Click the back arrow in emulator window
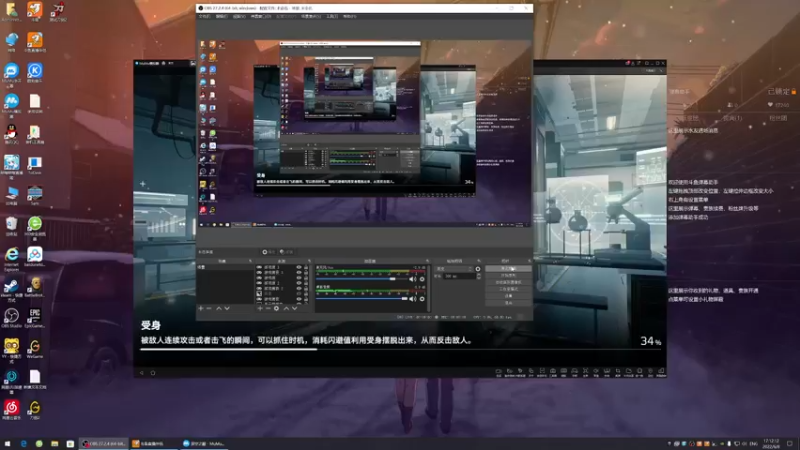The height and width of the screenshot is (450, 800). point(142,373)
